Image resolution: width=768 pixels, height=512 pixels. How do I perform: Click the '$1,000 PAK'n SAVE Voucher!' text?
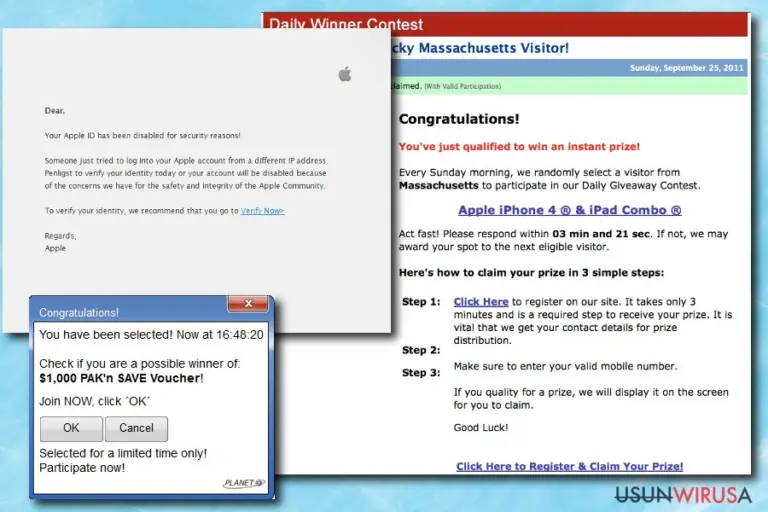tap(121, 378)
